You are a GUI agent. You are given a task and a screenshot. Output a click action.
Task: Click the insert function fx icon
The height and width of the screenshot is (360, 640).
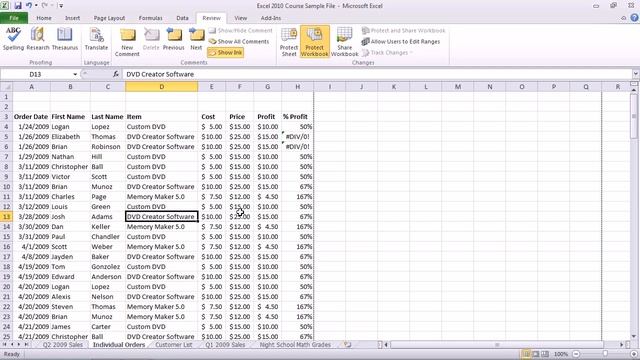tap(116, 74)
